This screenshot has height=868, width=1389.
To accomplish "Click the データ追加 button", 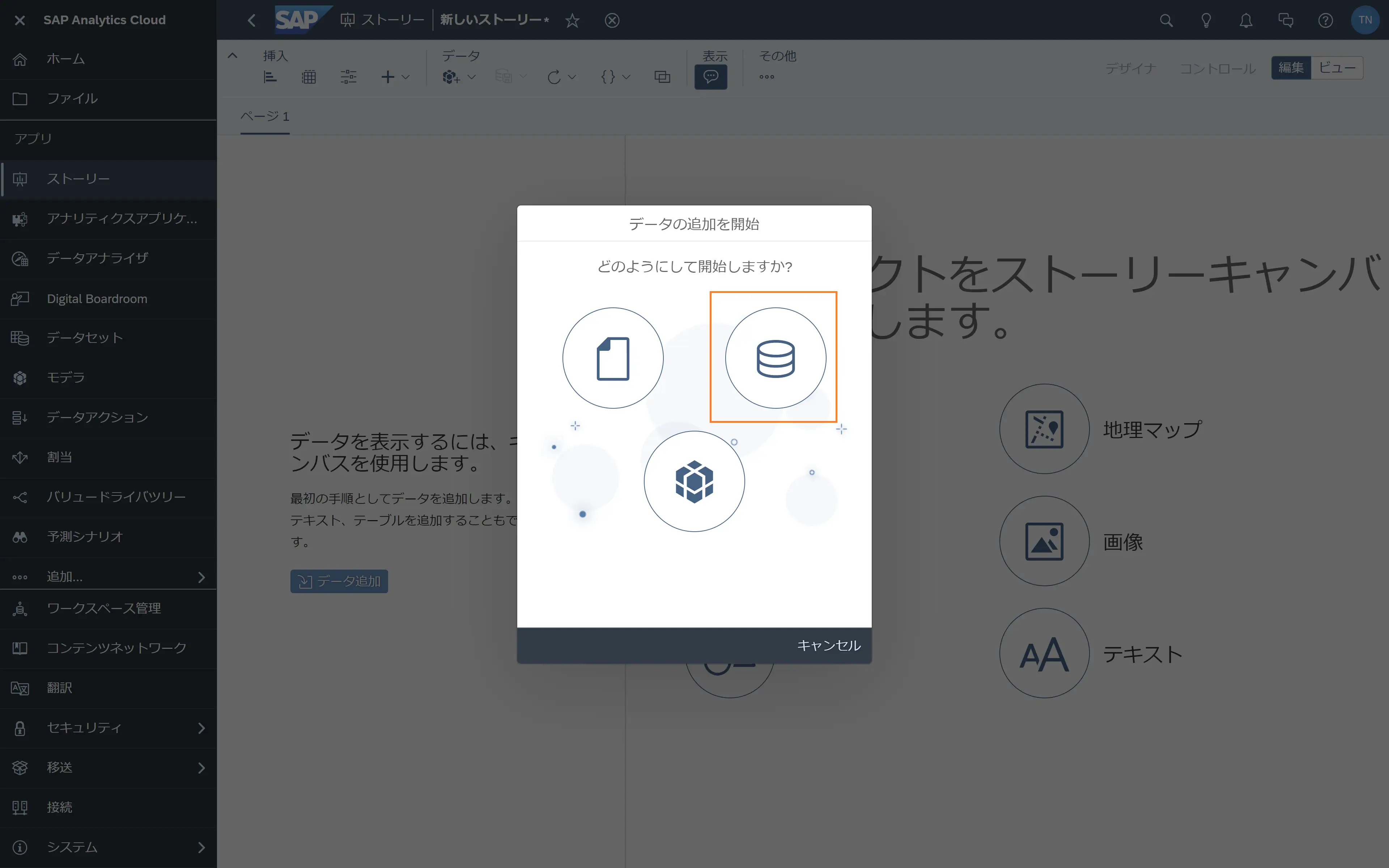I will pos(339,581).
